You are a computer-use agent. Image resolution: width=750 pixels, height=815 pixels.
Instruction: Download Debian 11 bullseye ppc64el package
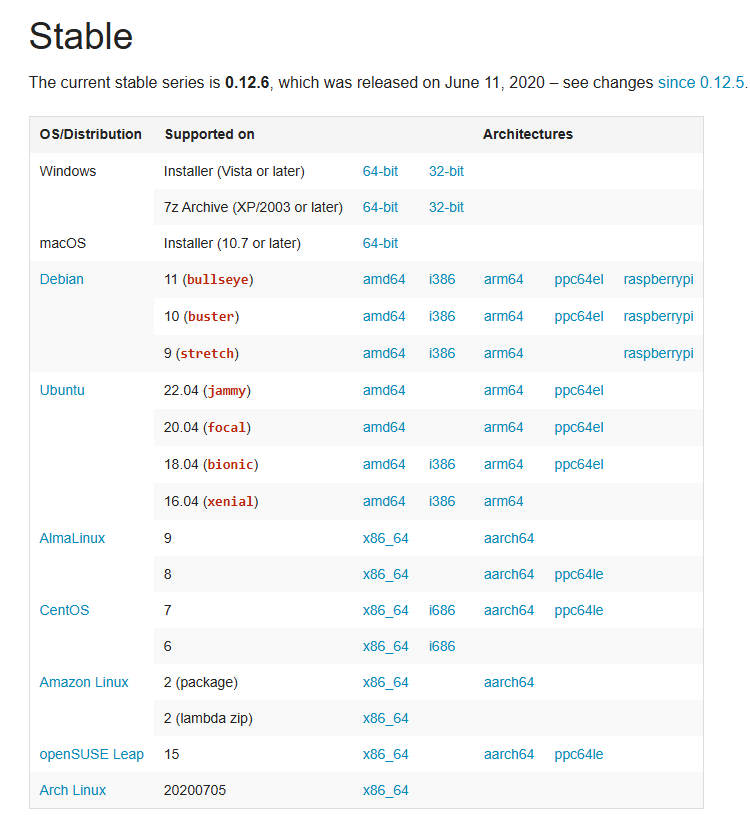[578, 280]
